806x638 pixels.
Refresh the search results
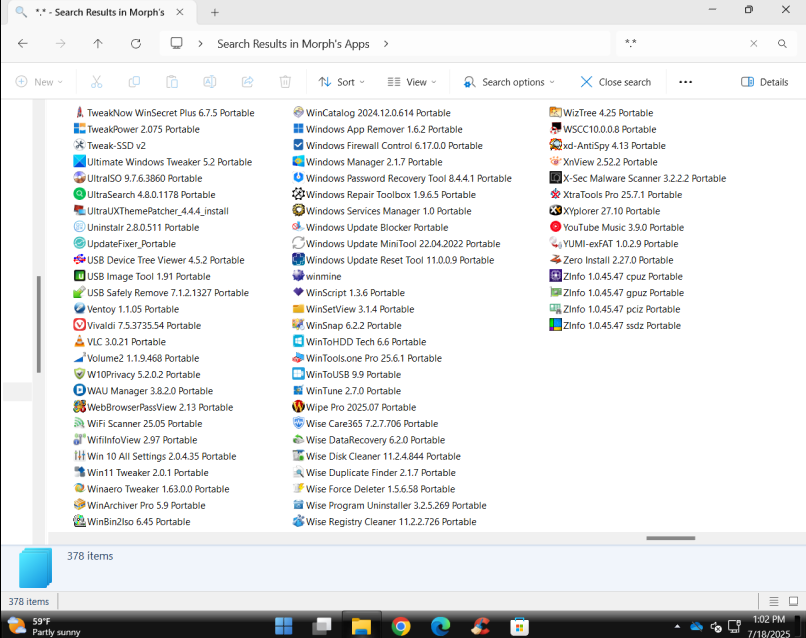coord(136,44)
